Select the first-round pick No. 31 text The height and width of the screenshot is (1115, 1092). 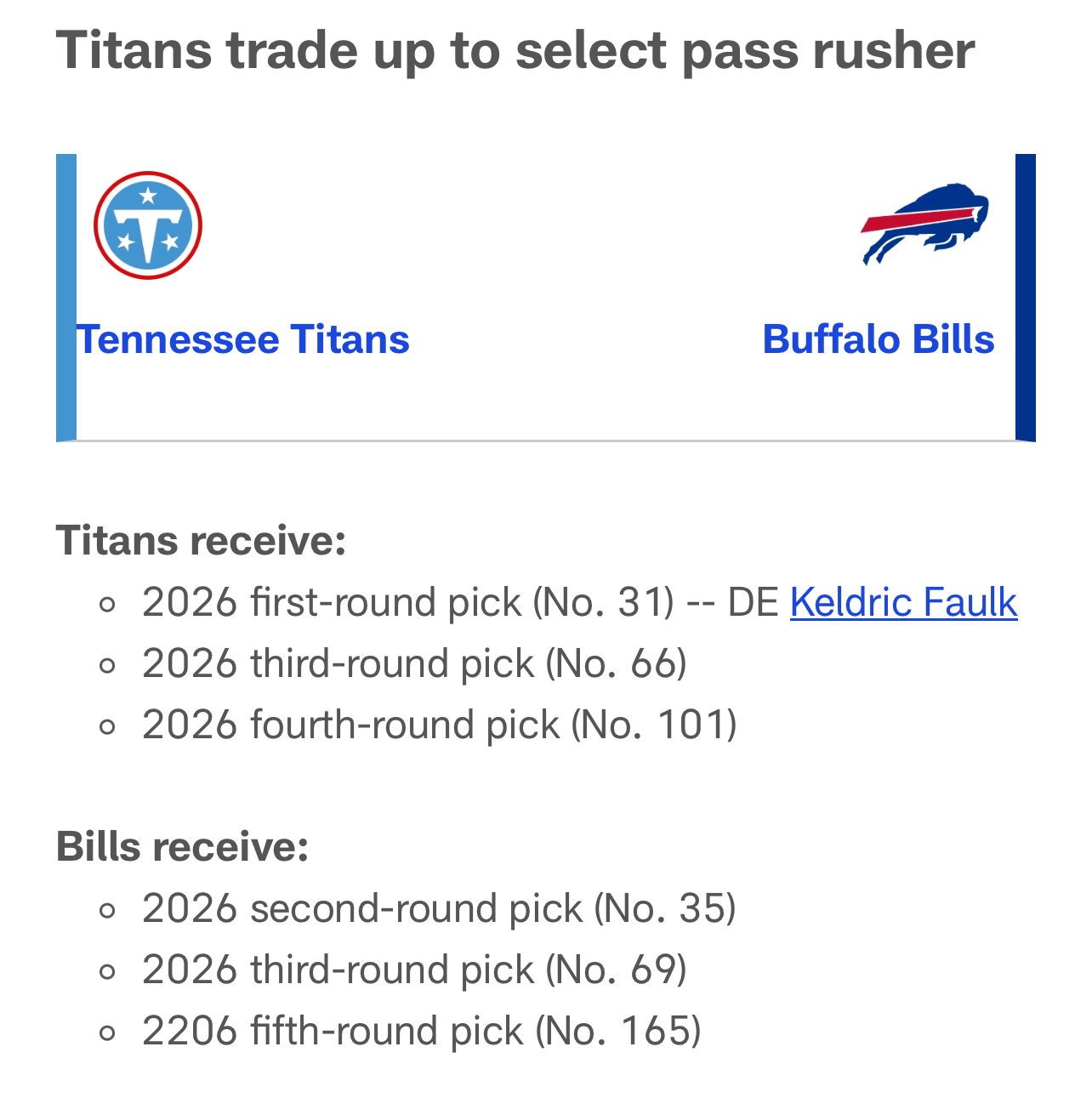click(x=408, y=602)
